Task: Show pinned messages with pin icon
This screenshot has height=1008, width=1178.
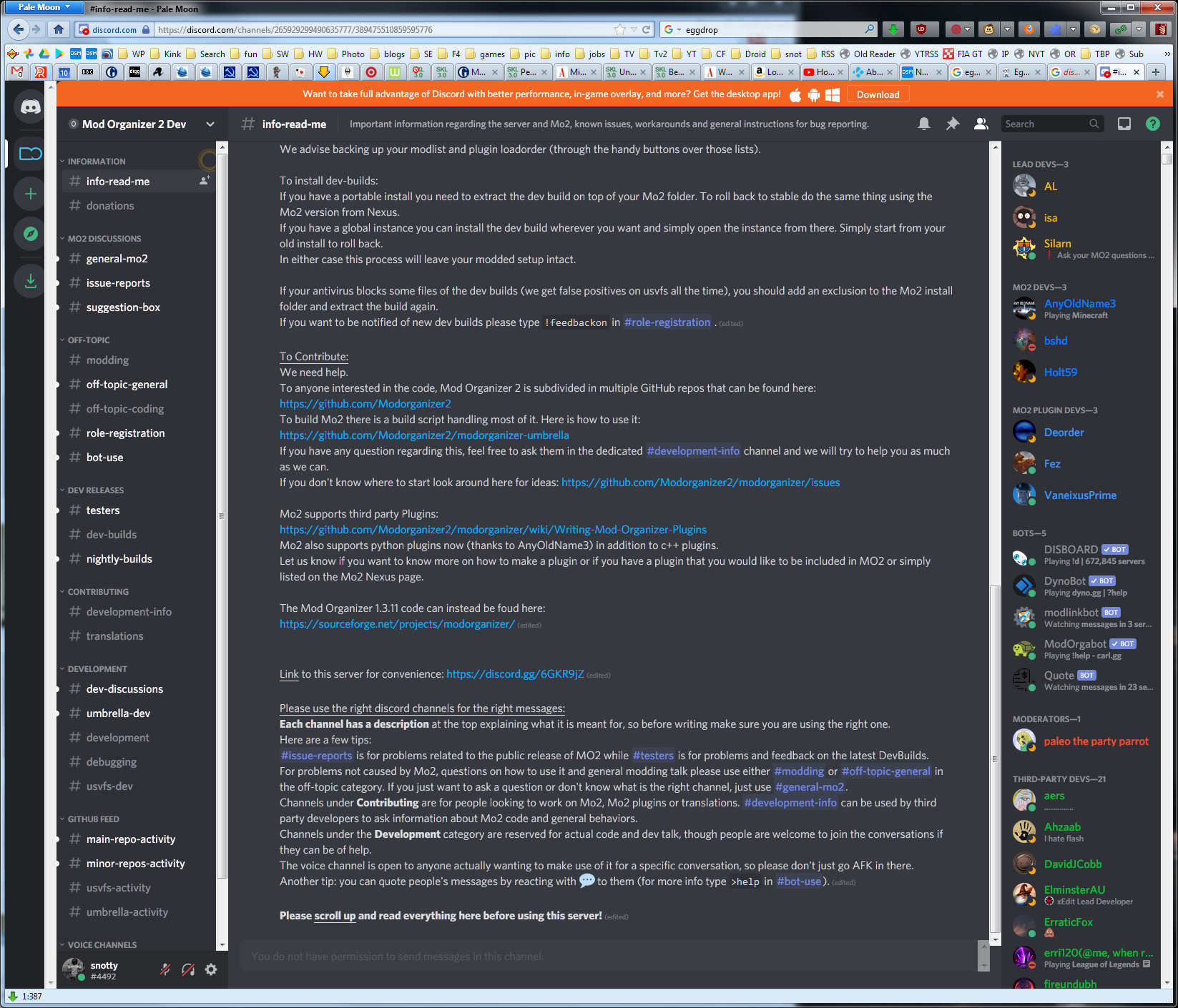Action: pyautogui.click(x=952, y=124)
